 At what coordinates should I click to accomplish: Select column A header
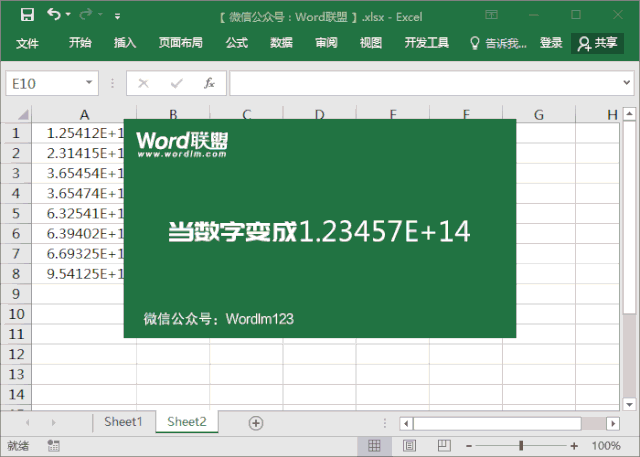click(x=84, y=115)
